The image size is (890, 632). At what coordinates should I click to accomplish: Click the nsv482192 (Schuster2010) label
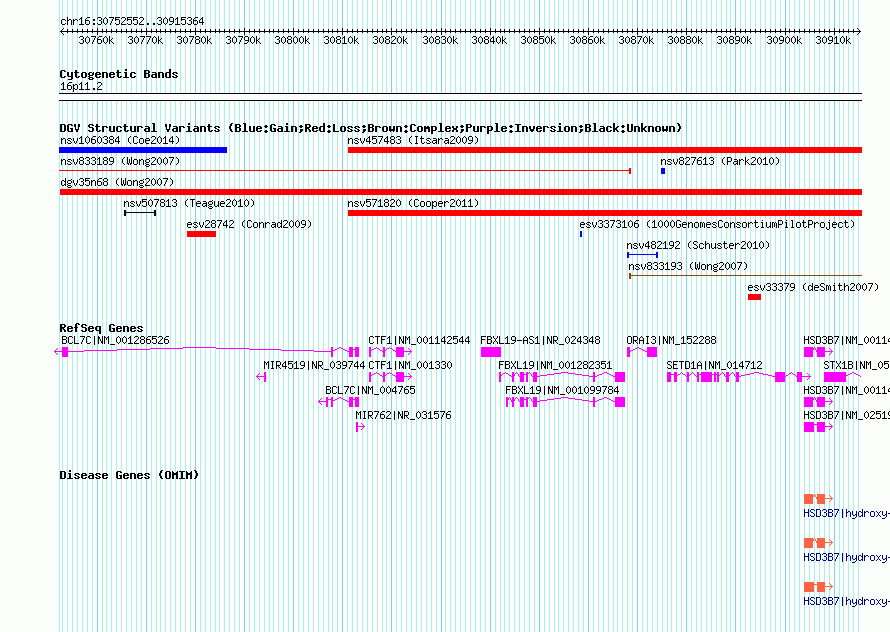pos(699,245)
